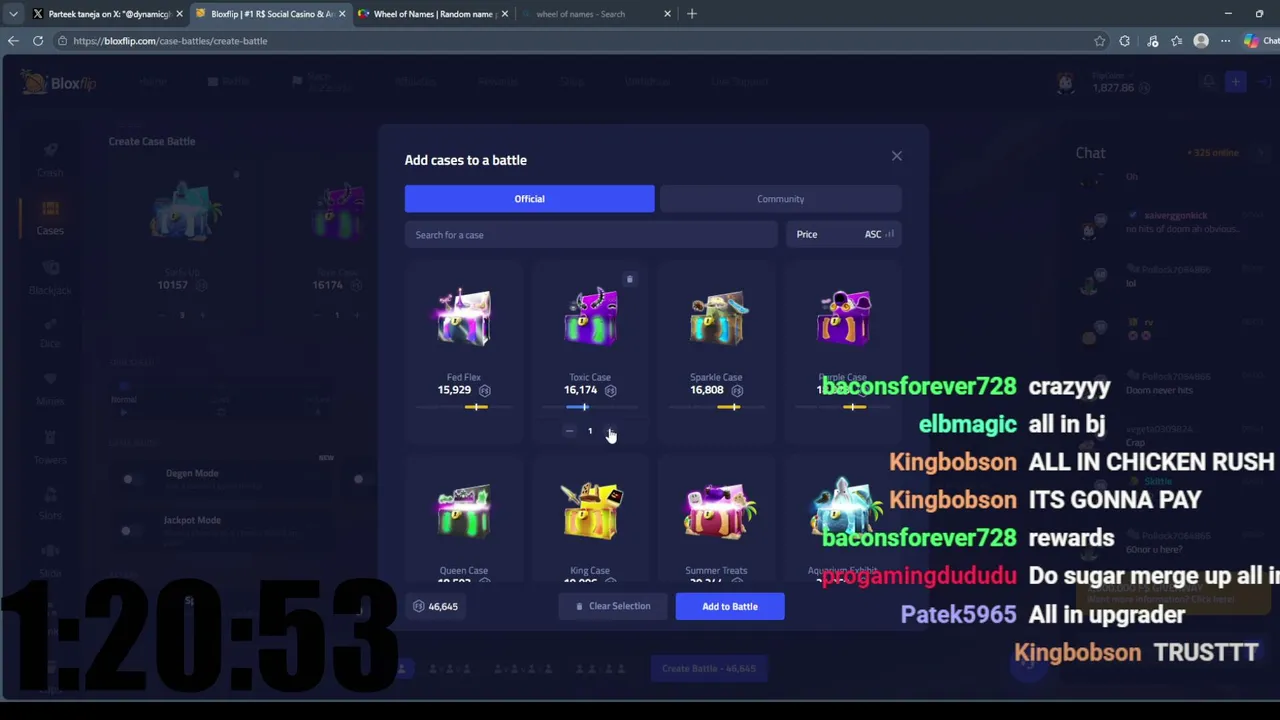1280x720 pixels.
Task: Open Slots in the sidebar
Action: coord(50,504)
